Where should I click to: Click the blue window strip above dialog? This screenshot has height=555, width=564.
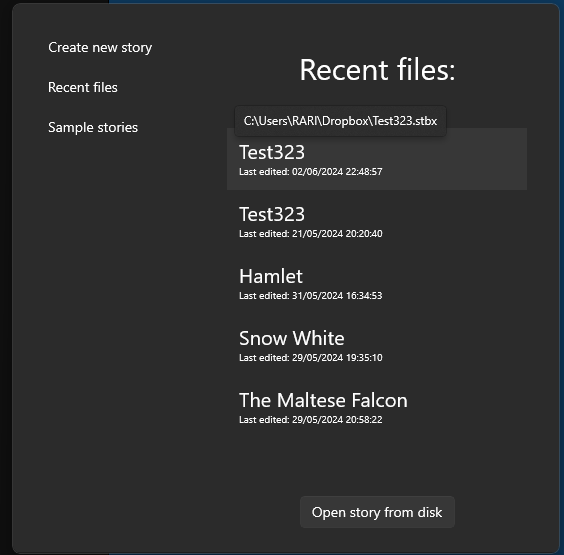pos(336,1)
